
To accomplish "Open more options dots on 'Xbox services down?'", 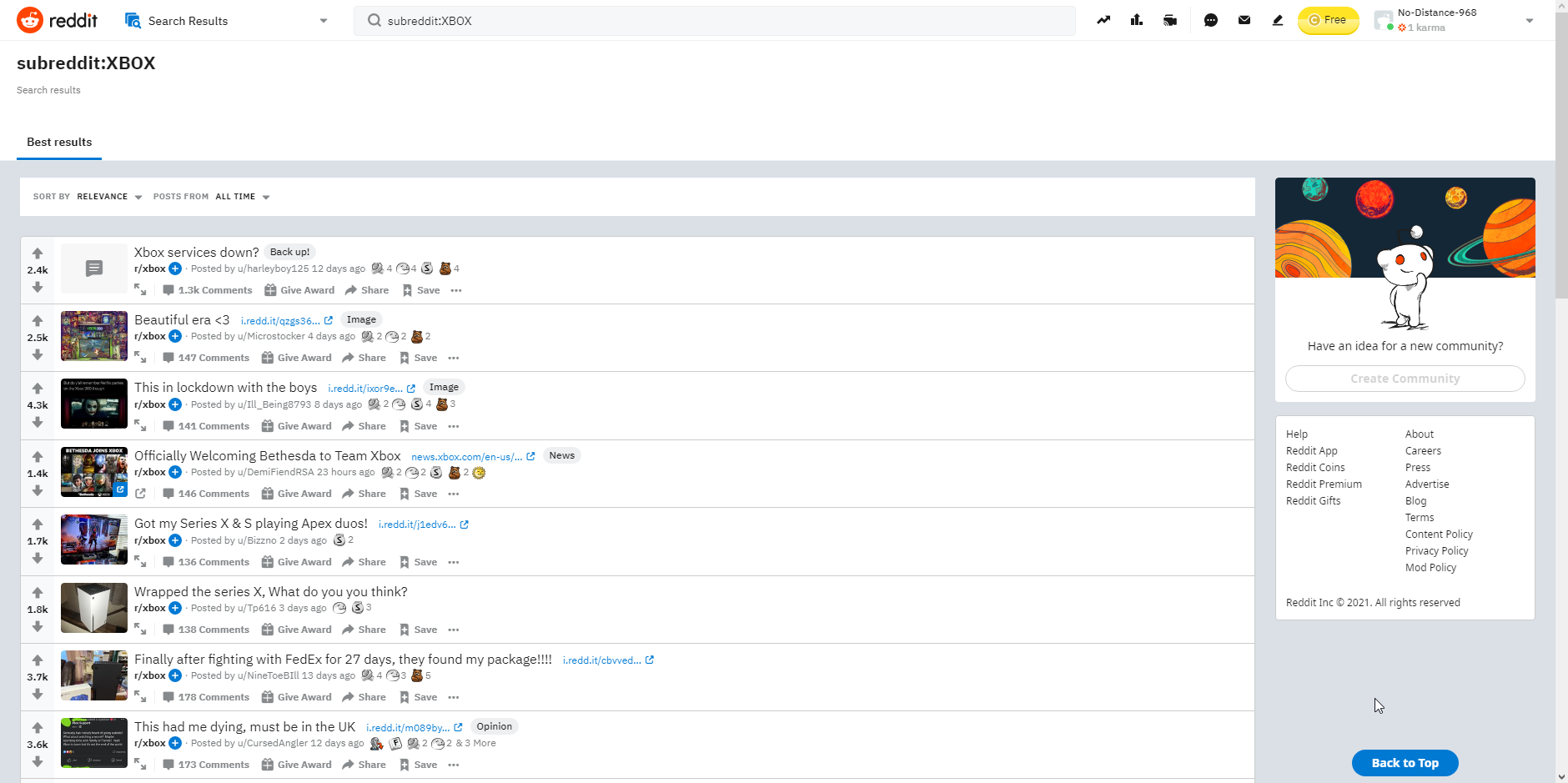I will pos(456,290).
